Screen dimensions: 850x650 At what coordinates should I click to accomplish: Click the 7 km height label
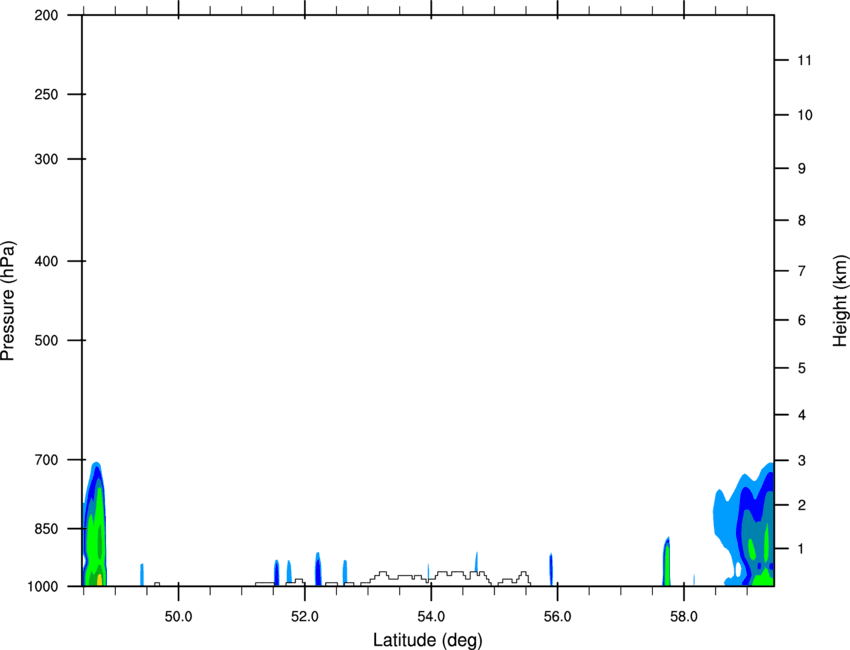(802, 271)
